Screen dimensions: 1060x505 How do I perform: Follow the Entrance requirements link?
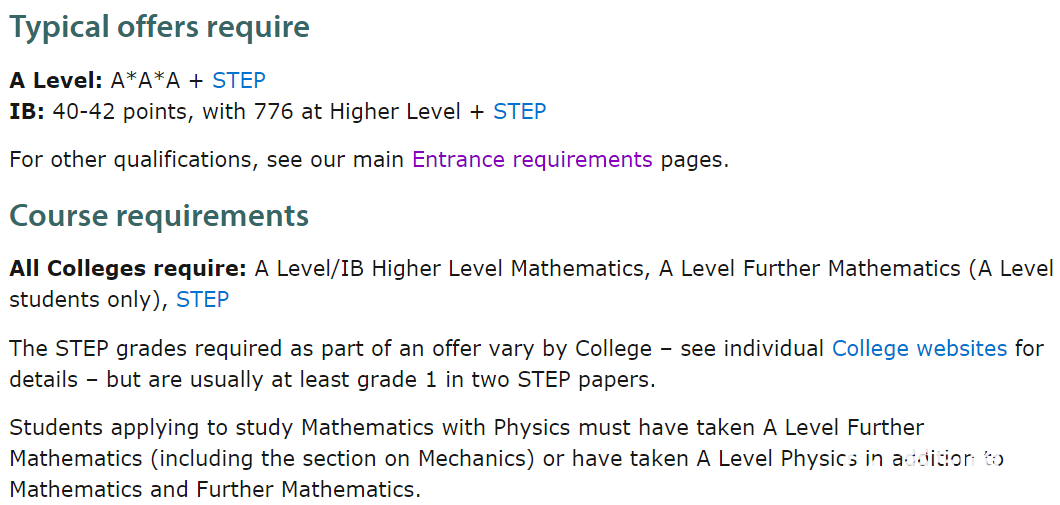(532, 160)
